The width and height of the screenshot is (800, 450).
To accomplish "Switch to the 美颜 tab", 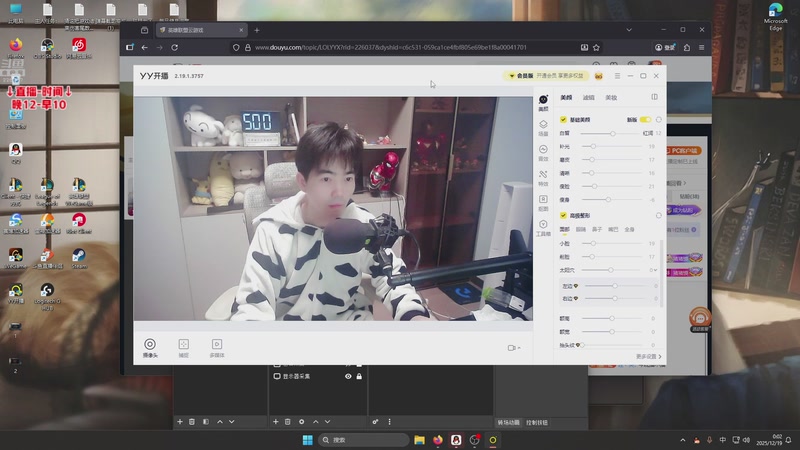I will coord(566,97).
